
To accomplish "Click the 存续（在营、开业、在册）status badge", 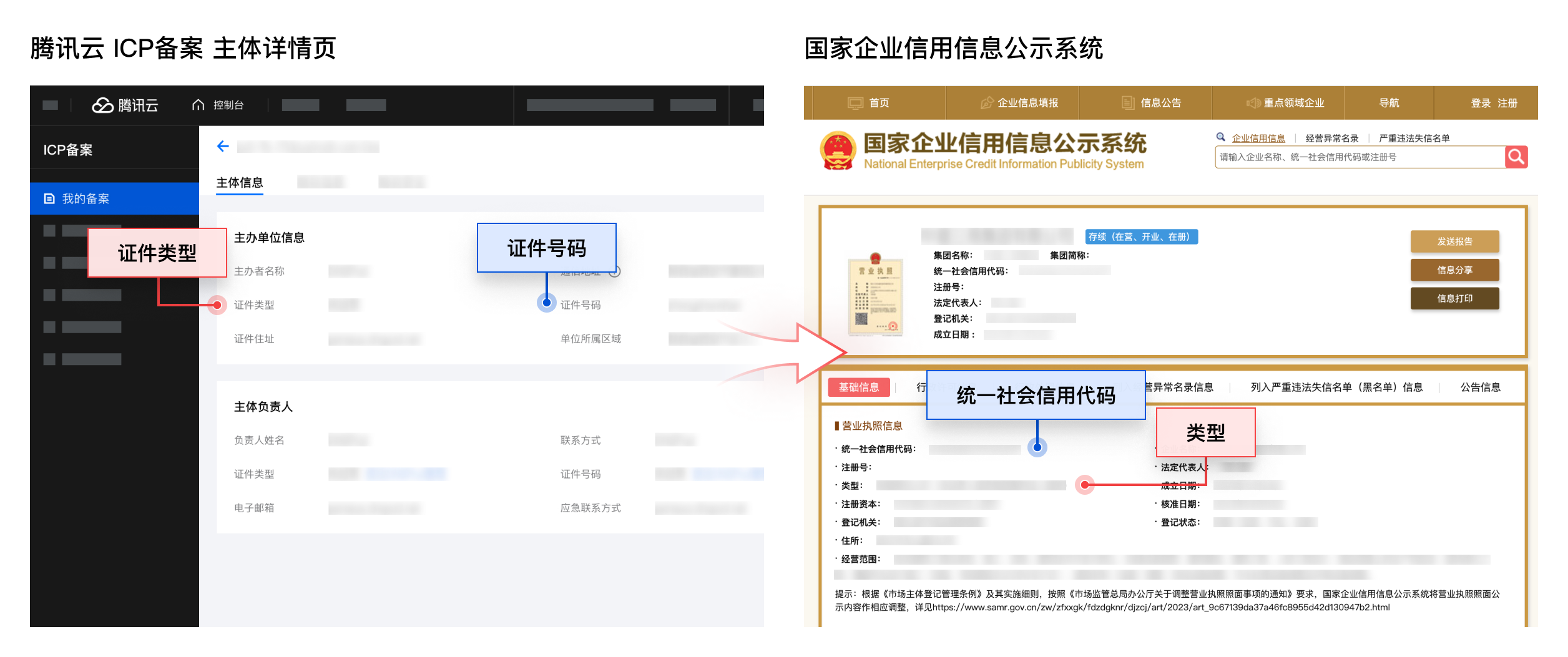I will (x=1142, y=237).
